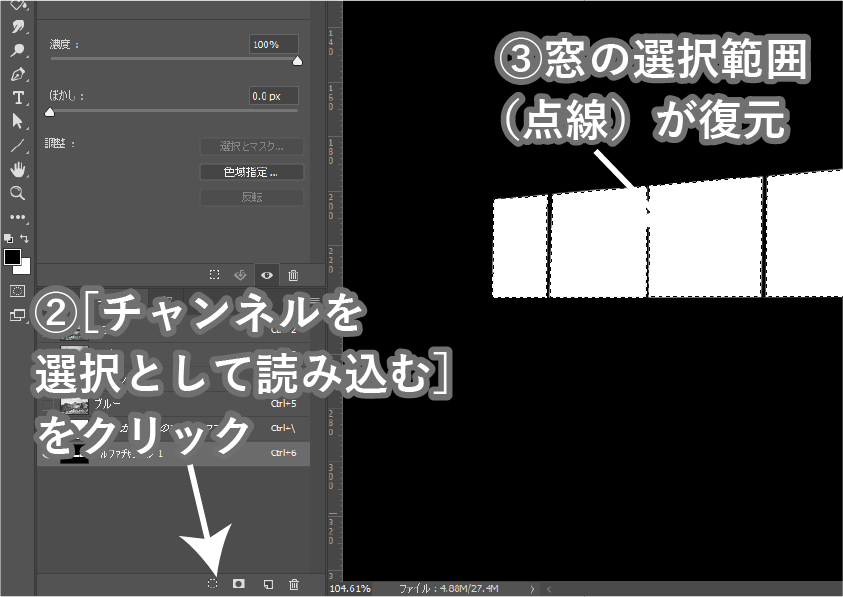Click the 反転 button

252,197
